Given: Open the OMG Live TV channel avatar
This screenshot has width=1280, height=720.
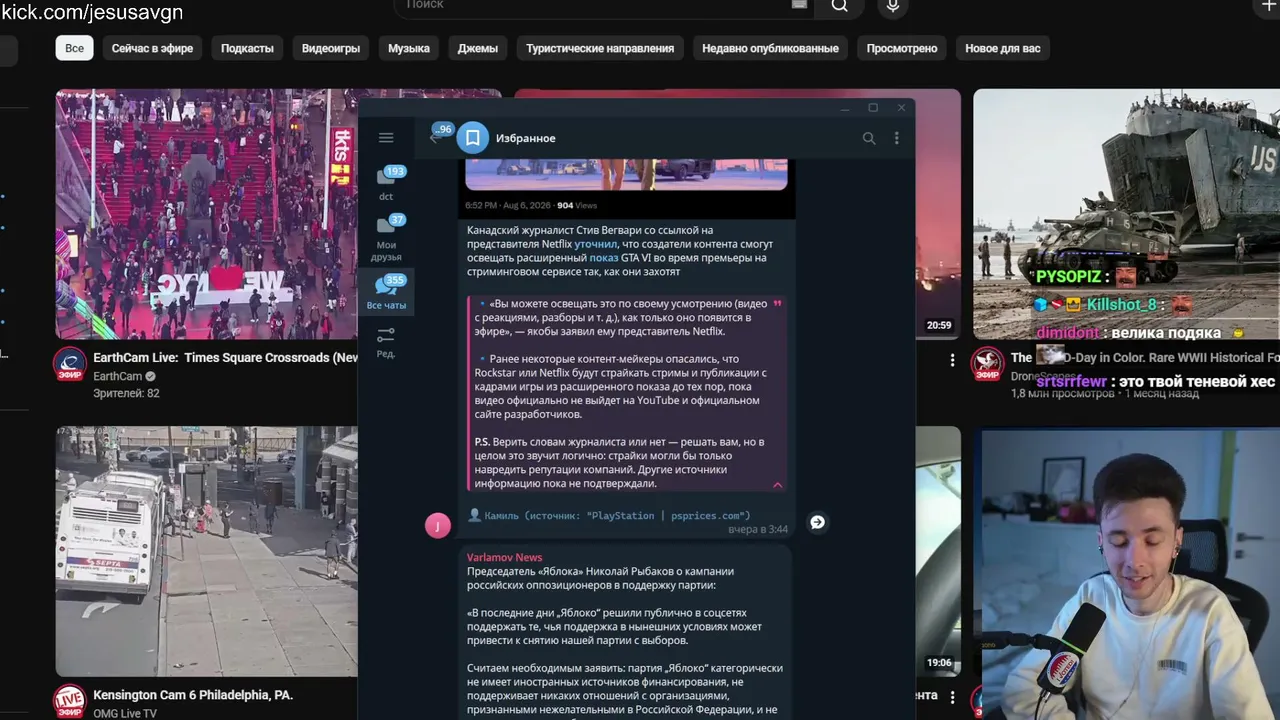Looking at the screenshot, I should [x=70, y=700].
